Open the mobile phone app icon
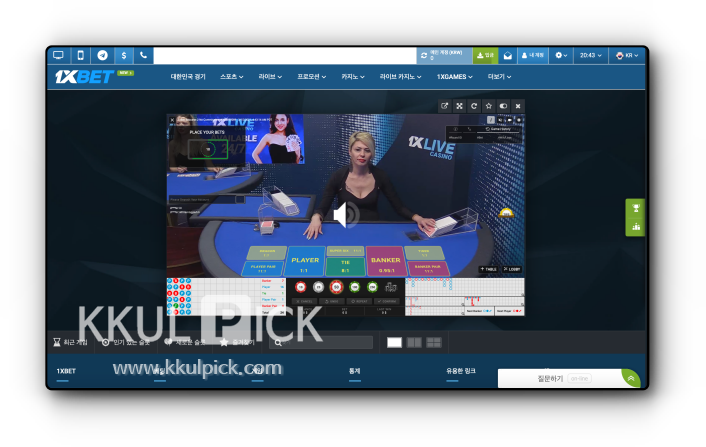Screen dimensions: 706x447 [81, 55]
